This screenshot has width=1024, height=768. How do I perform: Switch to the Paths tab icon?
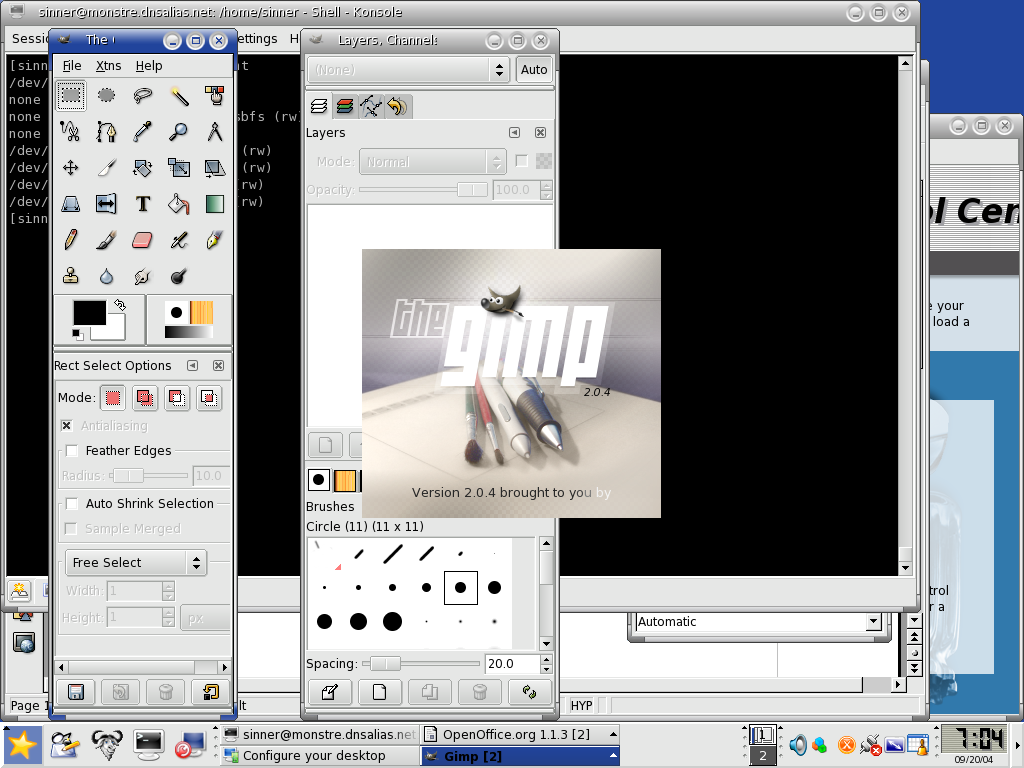[371, 106]
